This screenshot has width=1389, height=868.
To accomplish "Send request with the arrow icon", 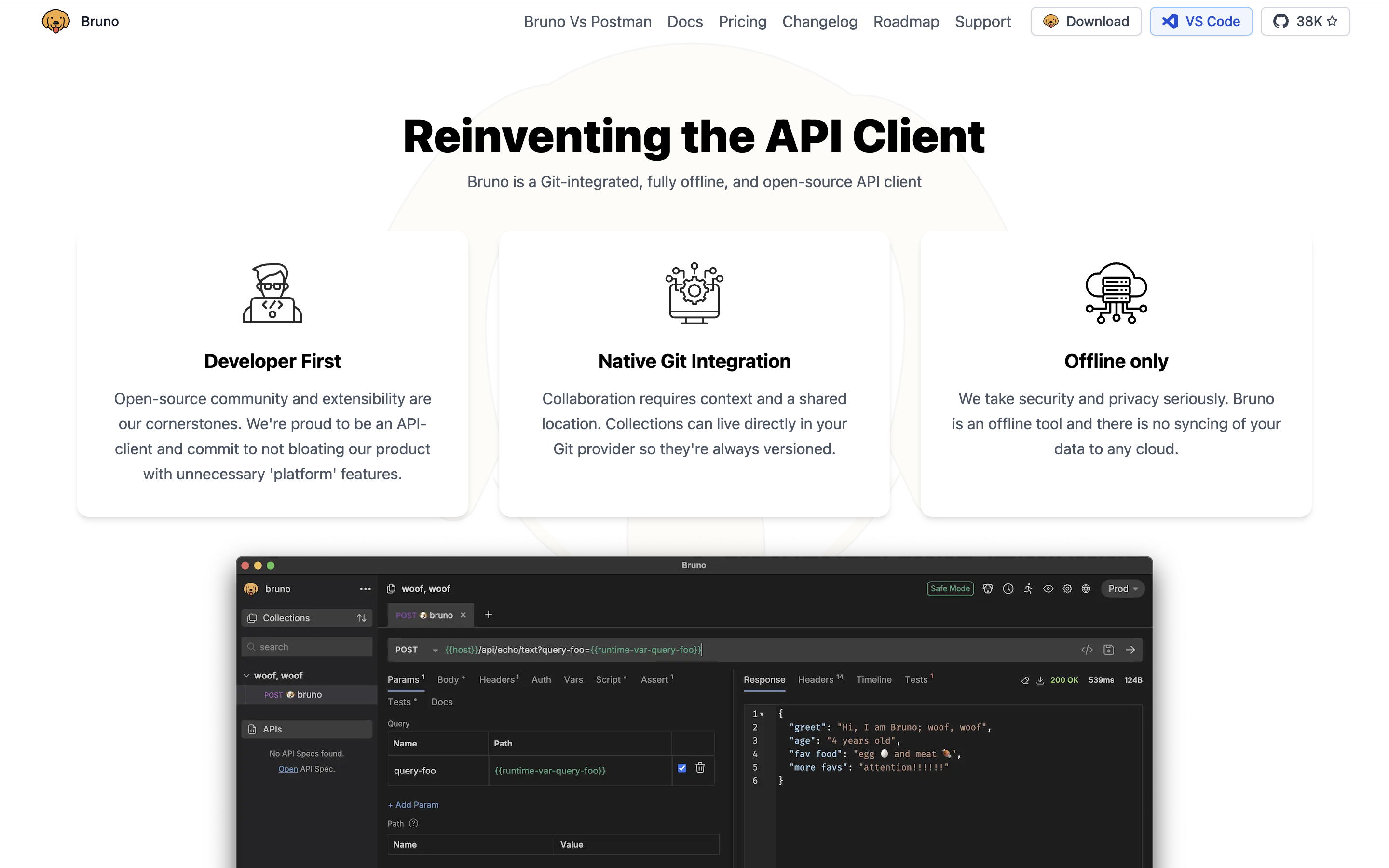I will [1130, 649].
